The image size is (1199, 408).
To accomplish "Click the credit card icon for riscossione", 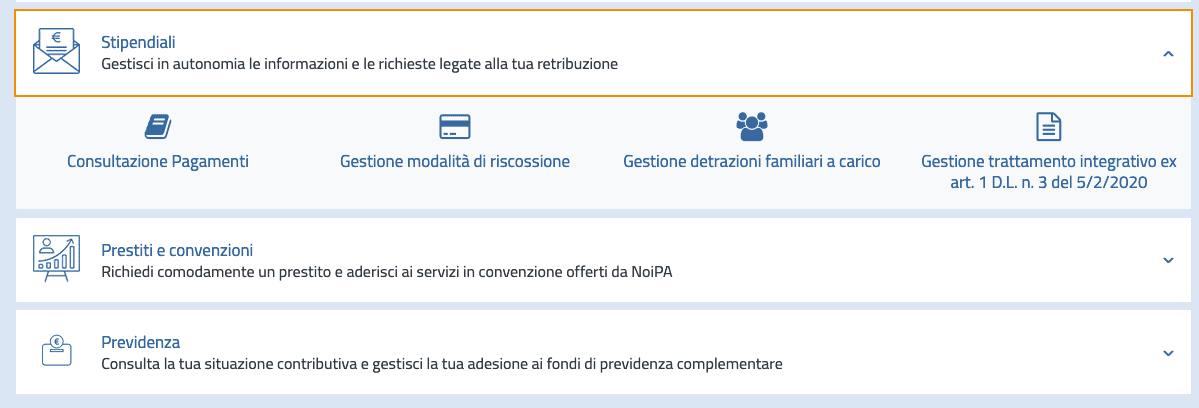I will (455, 126).
